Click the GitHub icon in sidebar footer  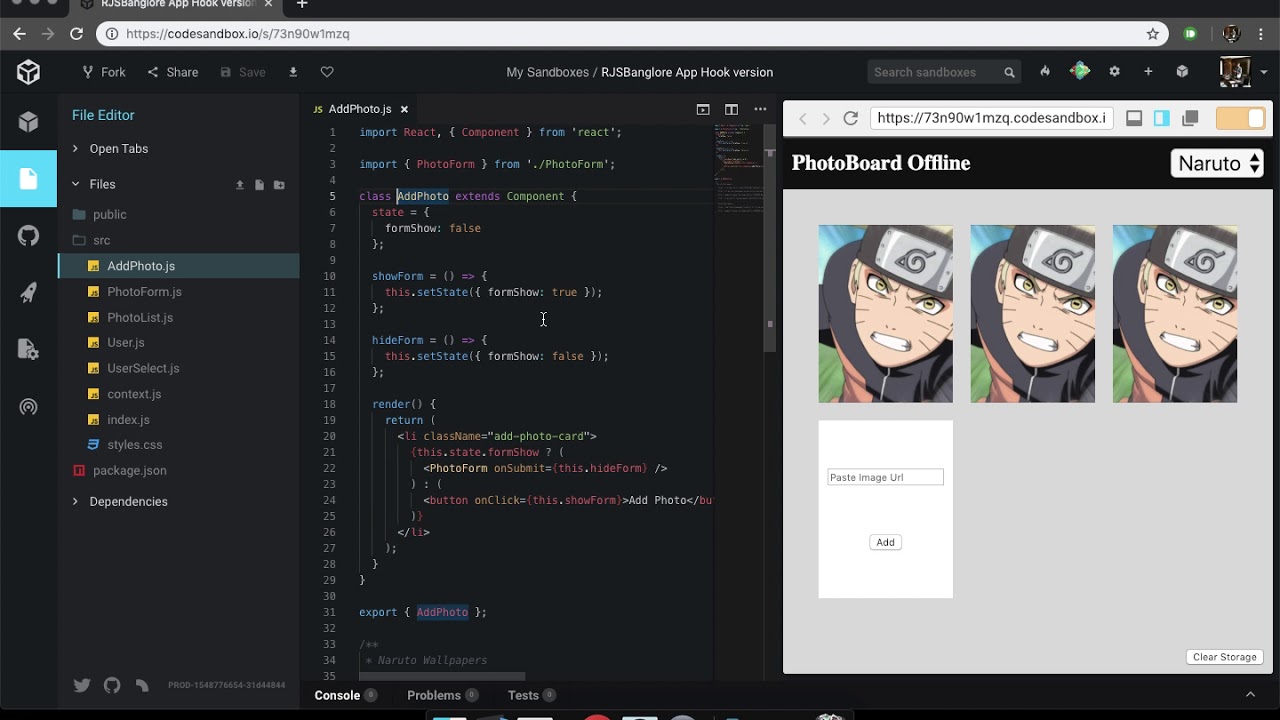tap(112, 685)
